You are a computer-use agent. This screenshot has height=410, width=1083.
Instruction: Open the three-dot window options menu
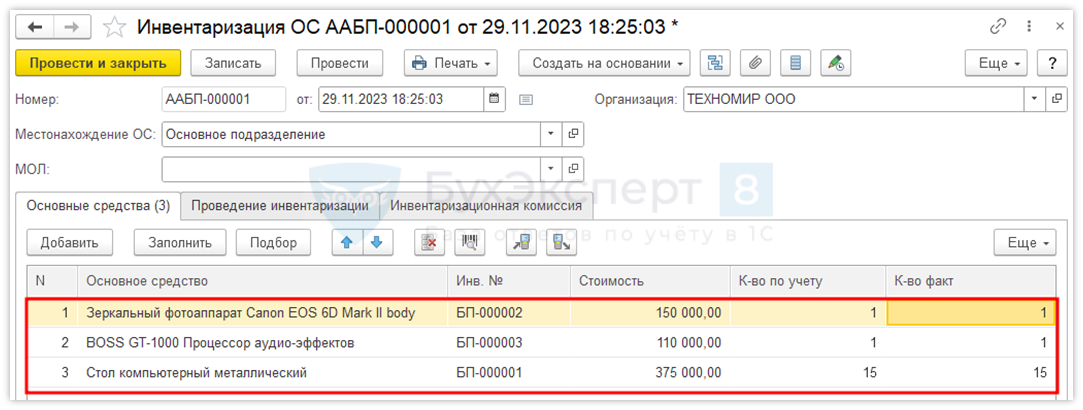[x=1030, y=26]
